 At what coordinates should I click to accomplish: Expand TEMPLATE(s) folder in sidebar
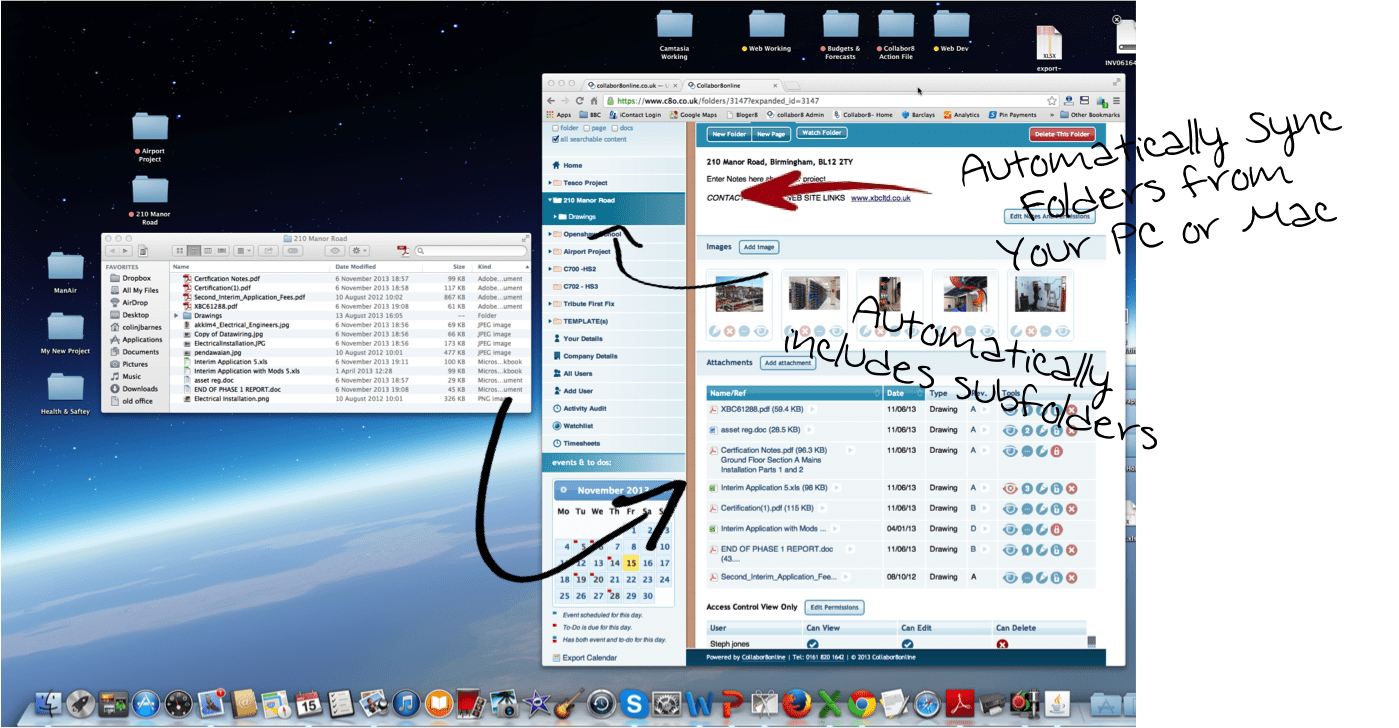coord(550,321)
